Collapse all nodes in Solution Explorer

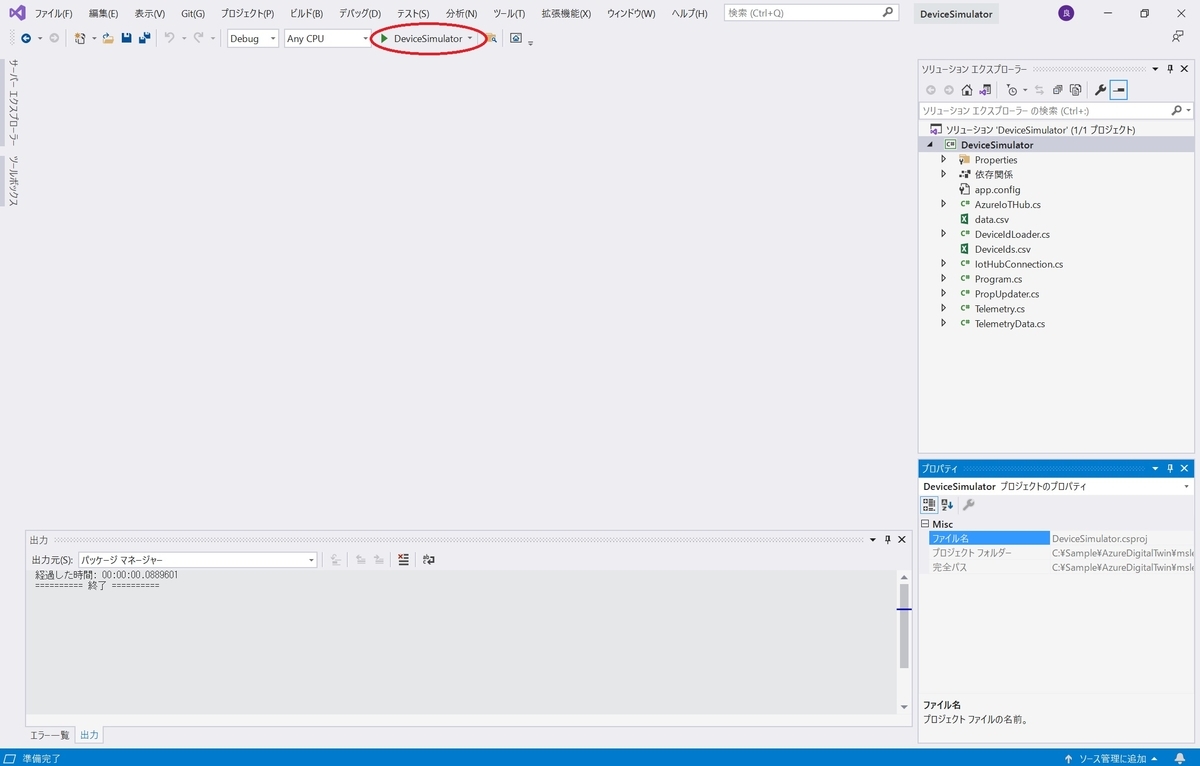1058,90
